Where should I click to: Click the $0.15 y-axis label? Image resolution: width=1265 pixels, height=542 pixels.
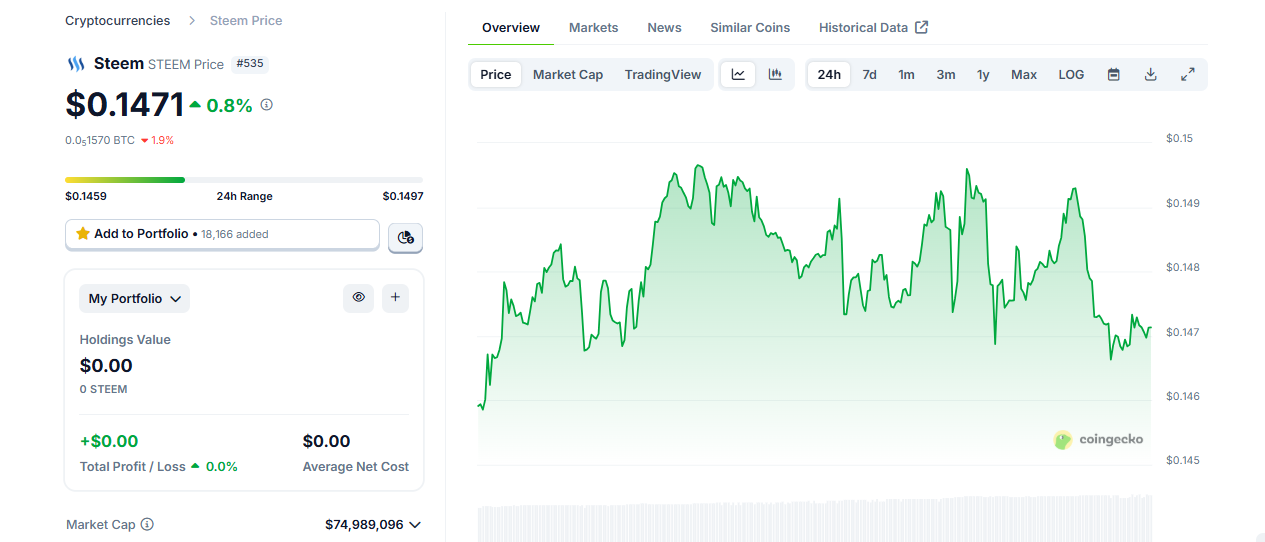pos(1179,138)
